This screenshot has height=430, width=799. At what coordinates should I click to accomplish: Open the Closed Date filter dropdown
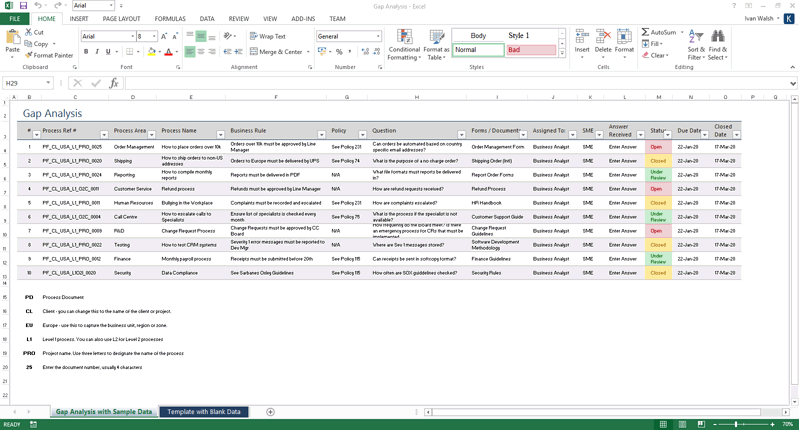pyautogui.click(x=736, y=135)
